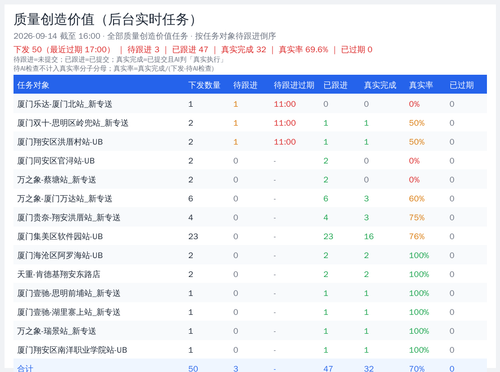Select row name 厦门同安区官浔站-UB
This screenshot has height=372, width=500.
coord(56,161)
